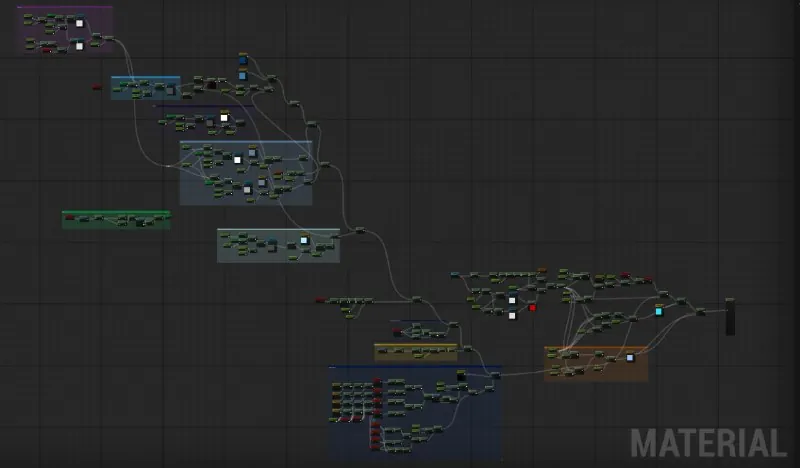The width and height of the screenshot is (800, 468).
Task: Select red node starting the long horizontal chain
Action: tap(320, 300)
